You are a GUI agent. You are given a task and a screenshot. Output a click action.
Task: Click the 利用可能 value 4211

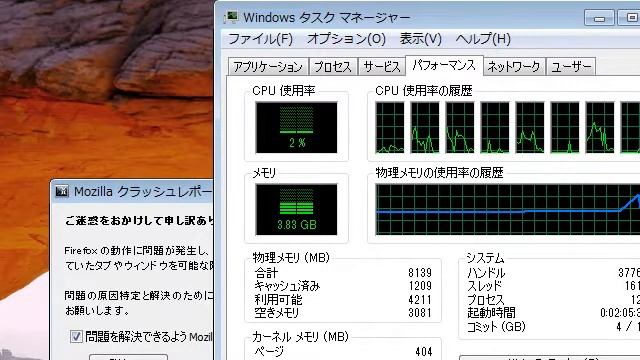click(x=420, y=300)
